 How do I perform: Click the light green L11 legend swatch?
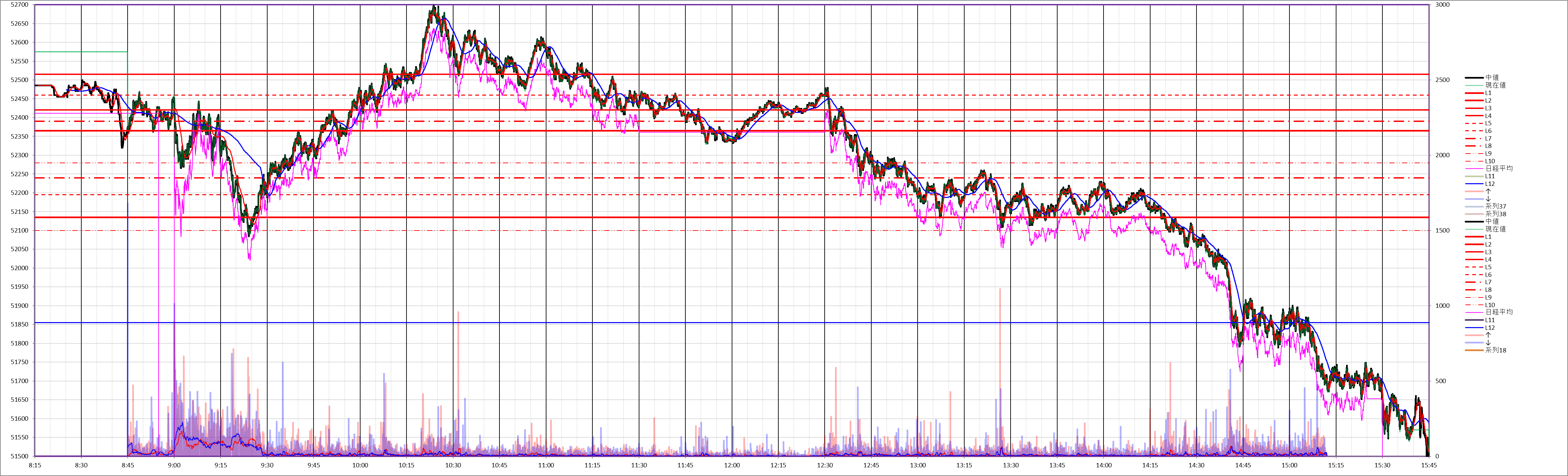coord(1474,177)
